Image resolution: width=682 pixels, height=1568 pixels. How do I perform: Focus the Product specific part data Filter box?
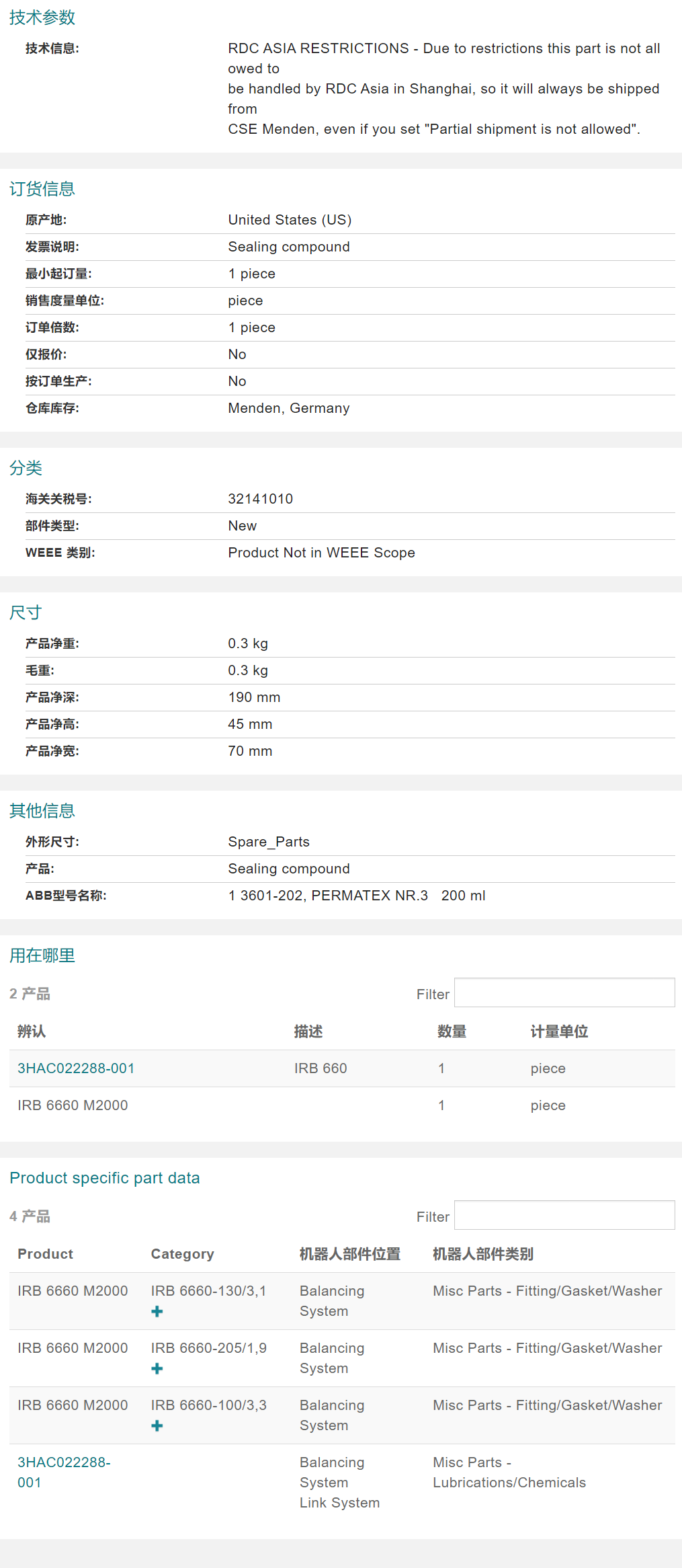[564, 1216]
